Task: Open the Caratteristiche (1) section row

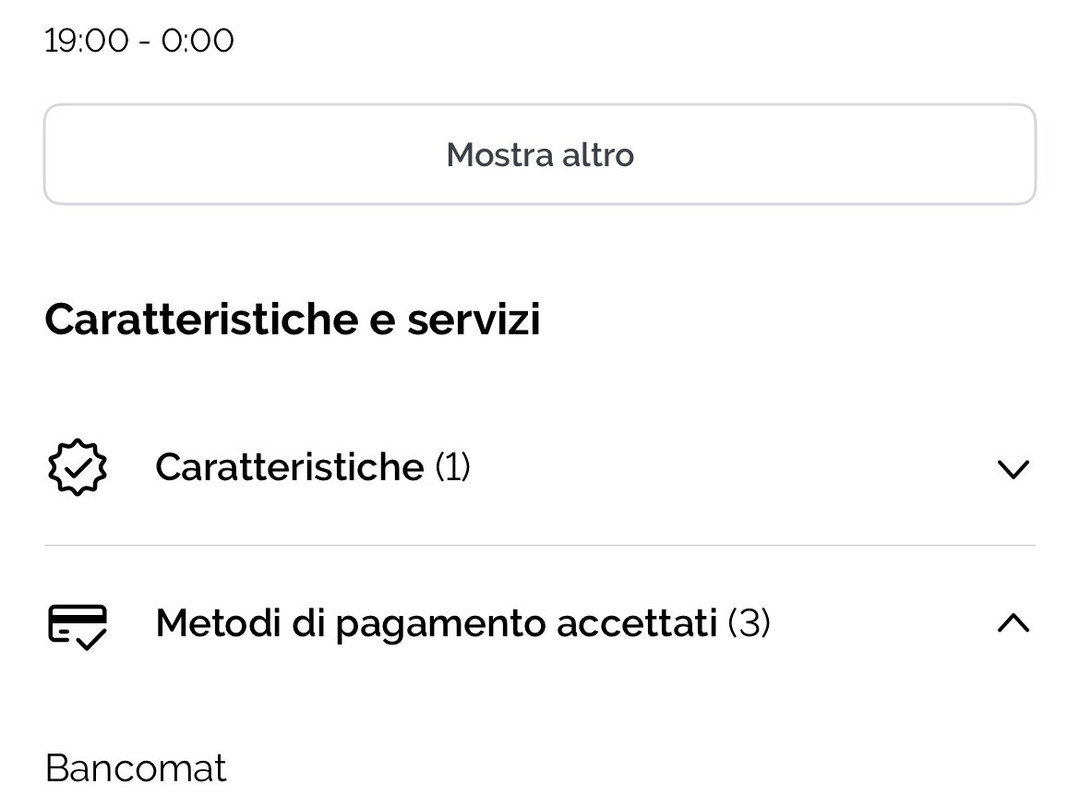Action: pos(540,468)
